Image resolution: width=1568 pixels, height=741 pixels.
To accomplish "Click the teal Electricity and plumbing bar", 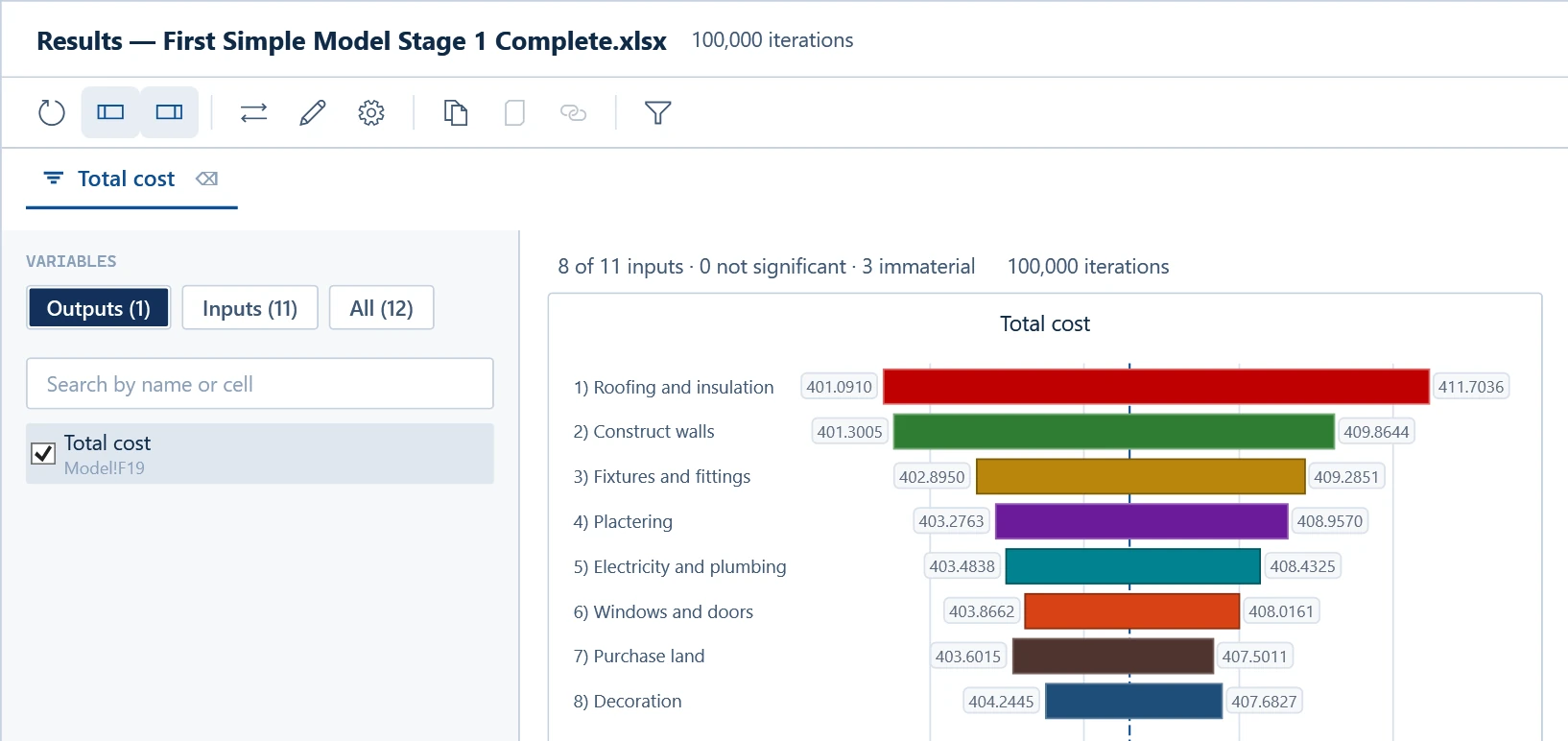I will coord(1133,566).
